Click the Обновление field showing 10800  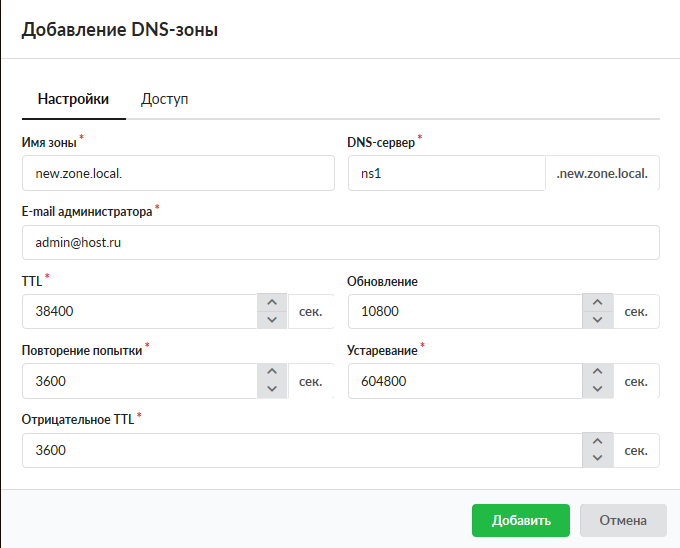point(464,312)
